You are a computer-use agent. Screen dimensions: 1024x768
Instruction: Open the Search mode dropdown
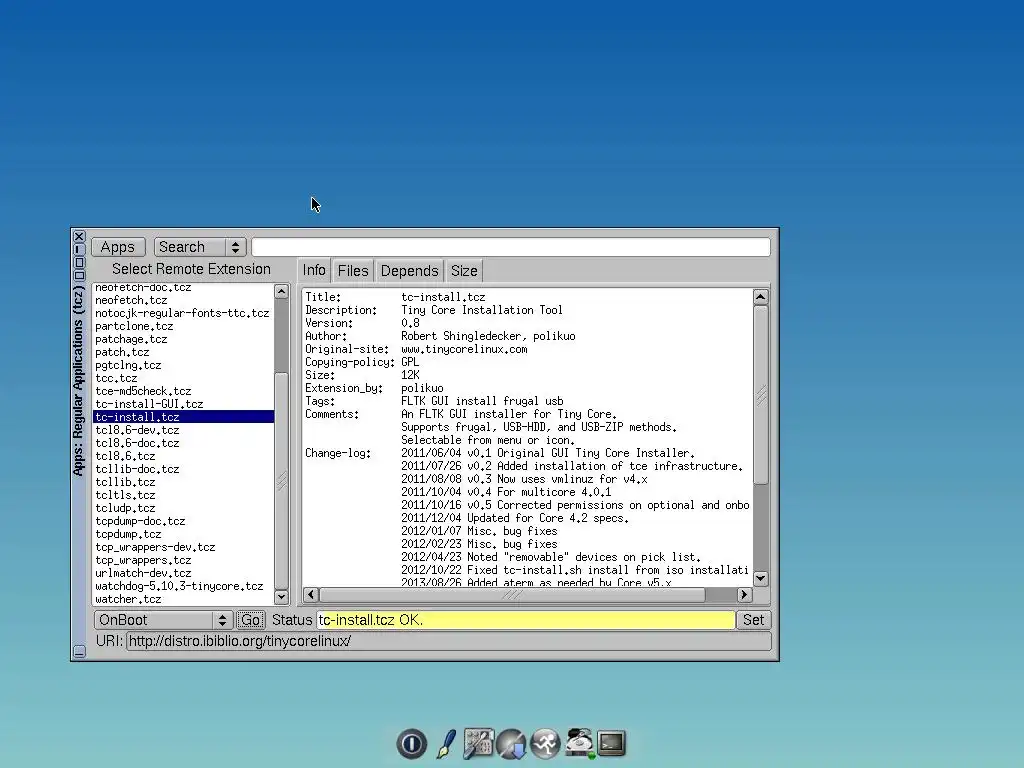tap(200, 247)
